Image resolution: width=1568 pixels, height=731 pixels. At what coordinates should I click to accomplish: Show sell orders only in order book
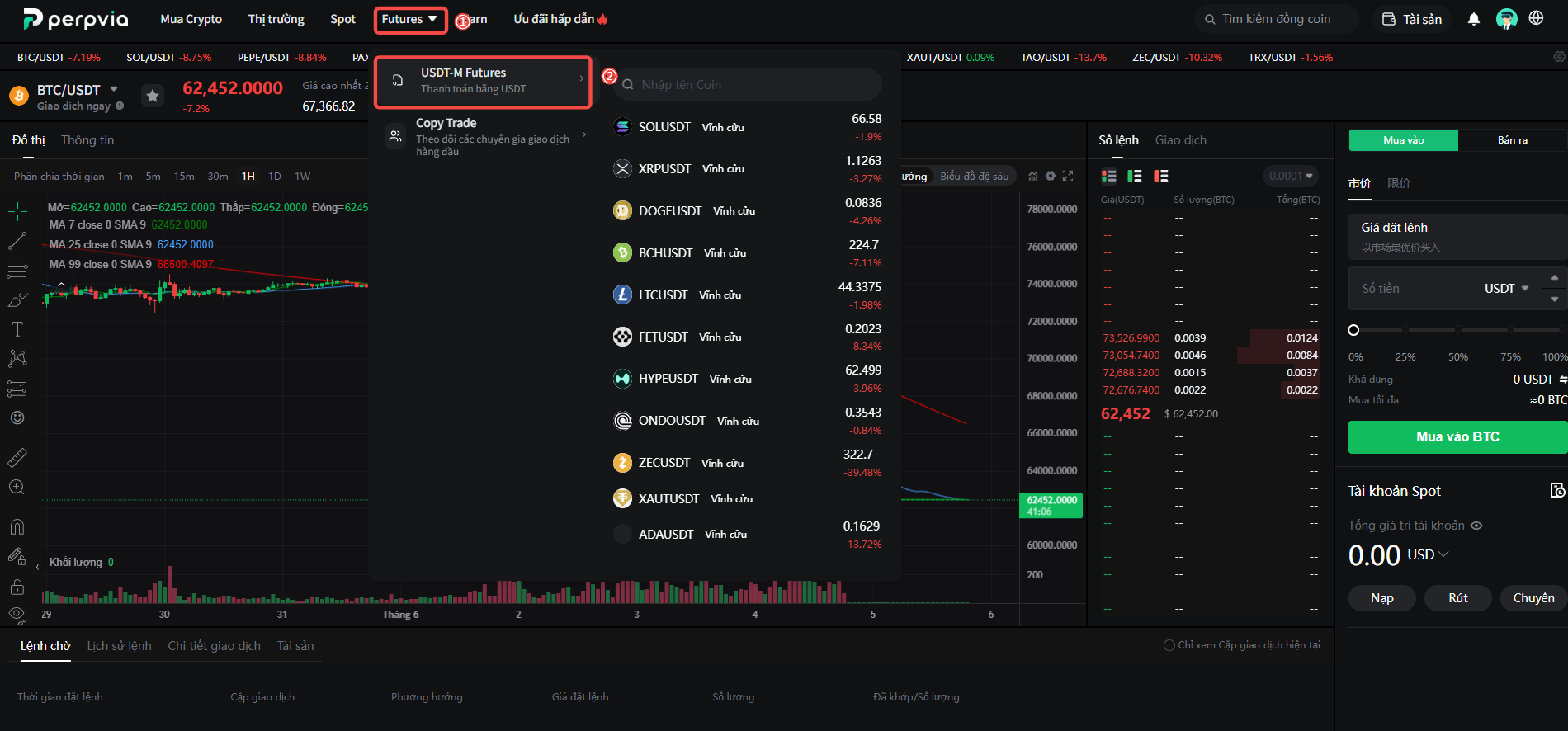click(1161, 176)
